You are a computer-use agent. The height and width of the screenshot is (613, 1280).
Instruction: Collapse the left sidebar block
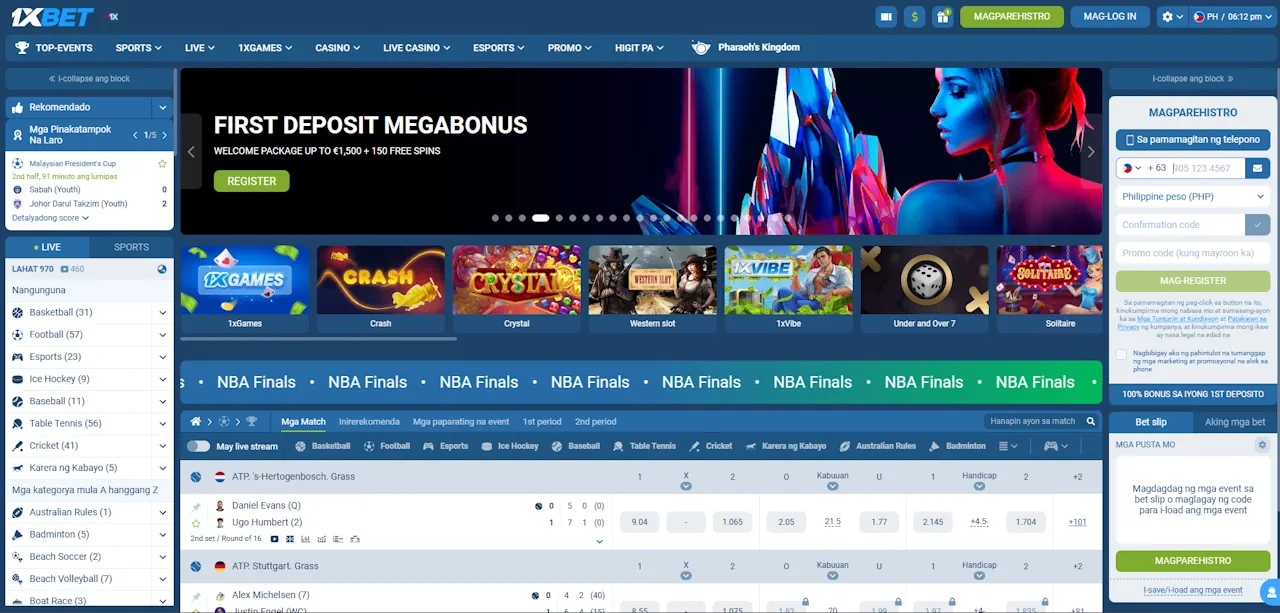tap(90, 78)
